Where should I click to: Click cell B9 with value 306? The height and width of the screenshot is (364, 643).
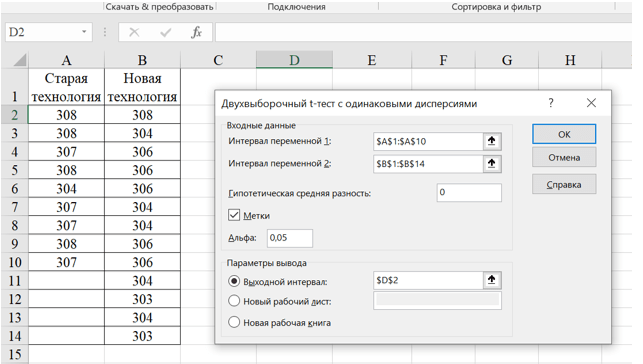click(x=142, y=244)
